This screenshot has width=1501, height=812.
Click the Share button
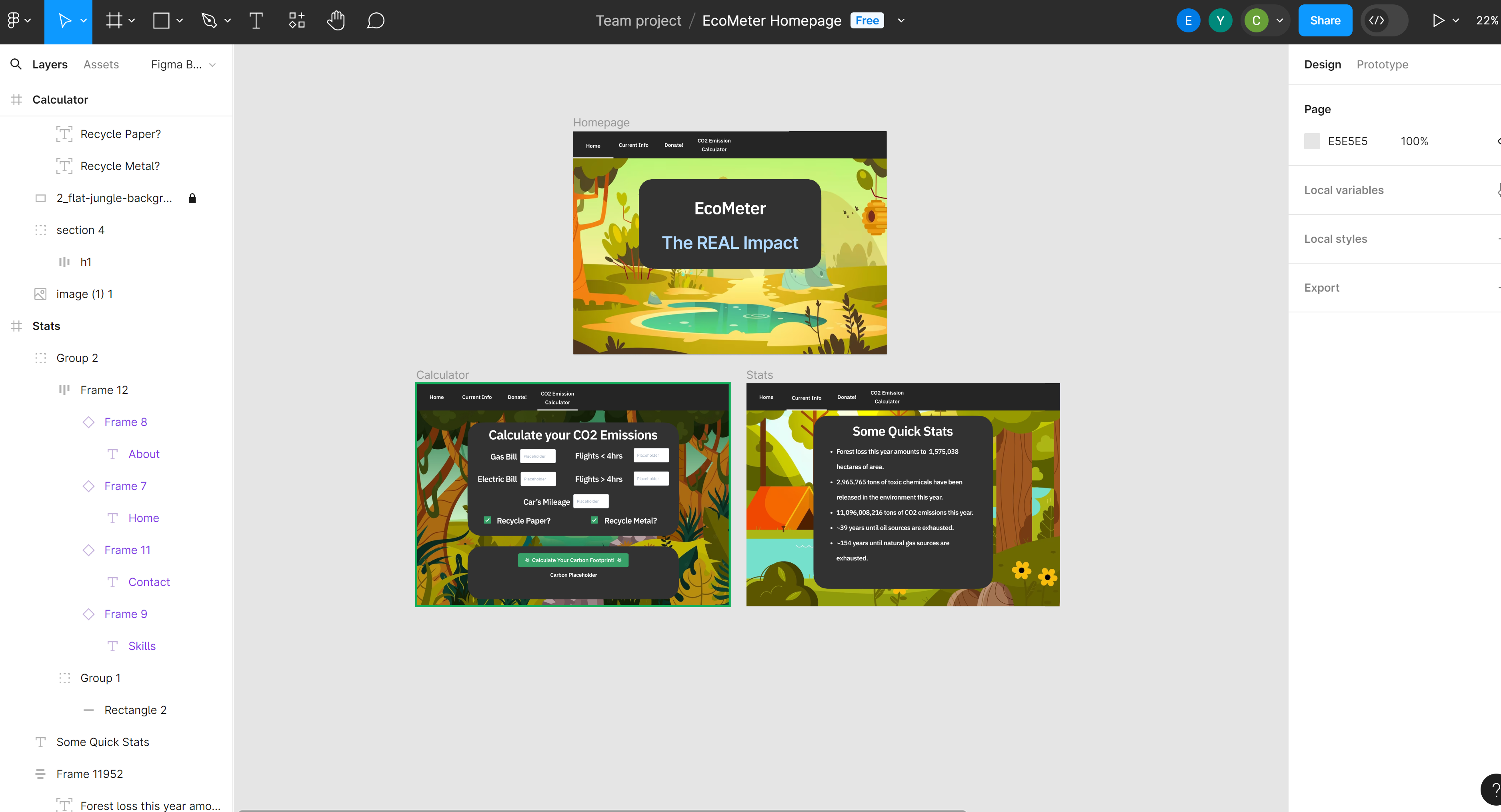pyautogui.click(x=1325, y=21)
